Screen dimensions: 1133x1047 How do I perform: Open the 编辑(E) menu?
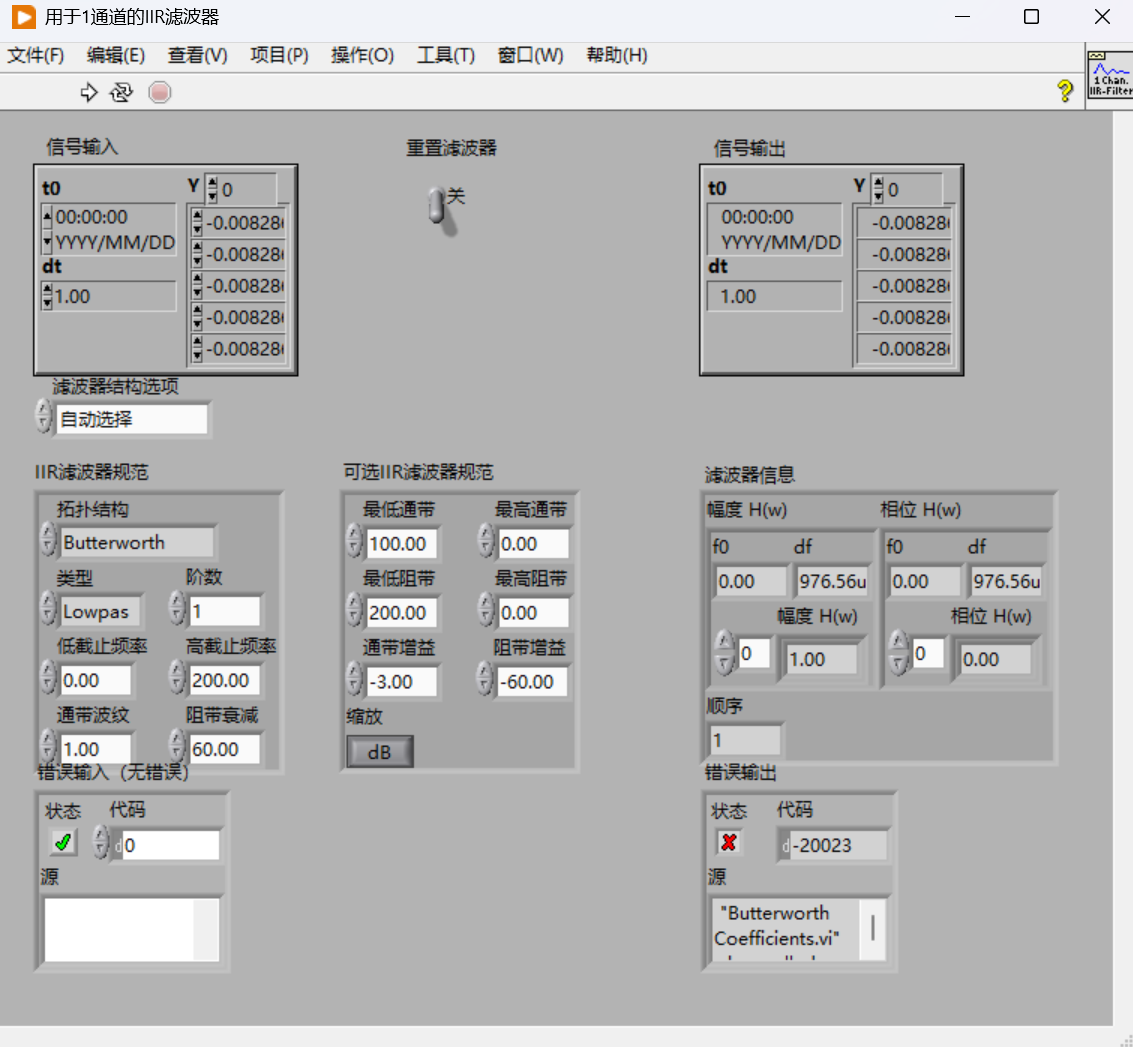pyautogui.click(x=116, y=56)
